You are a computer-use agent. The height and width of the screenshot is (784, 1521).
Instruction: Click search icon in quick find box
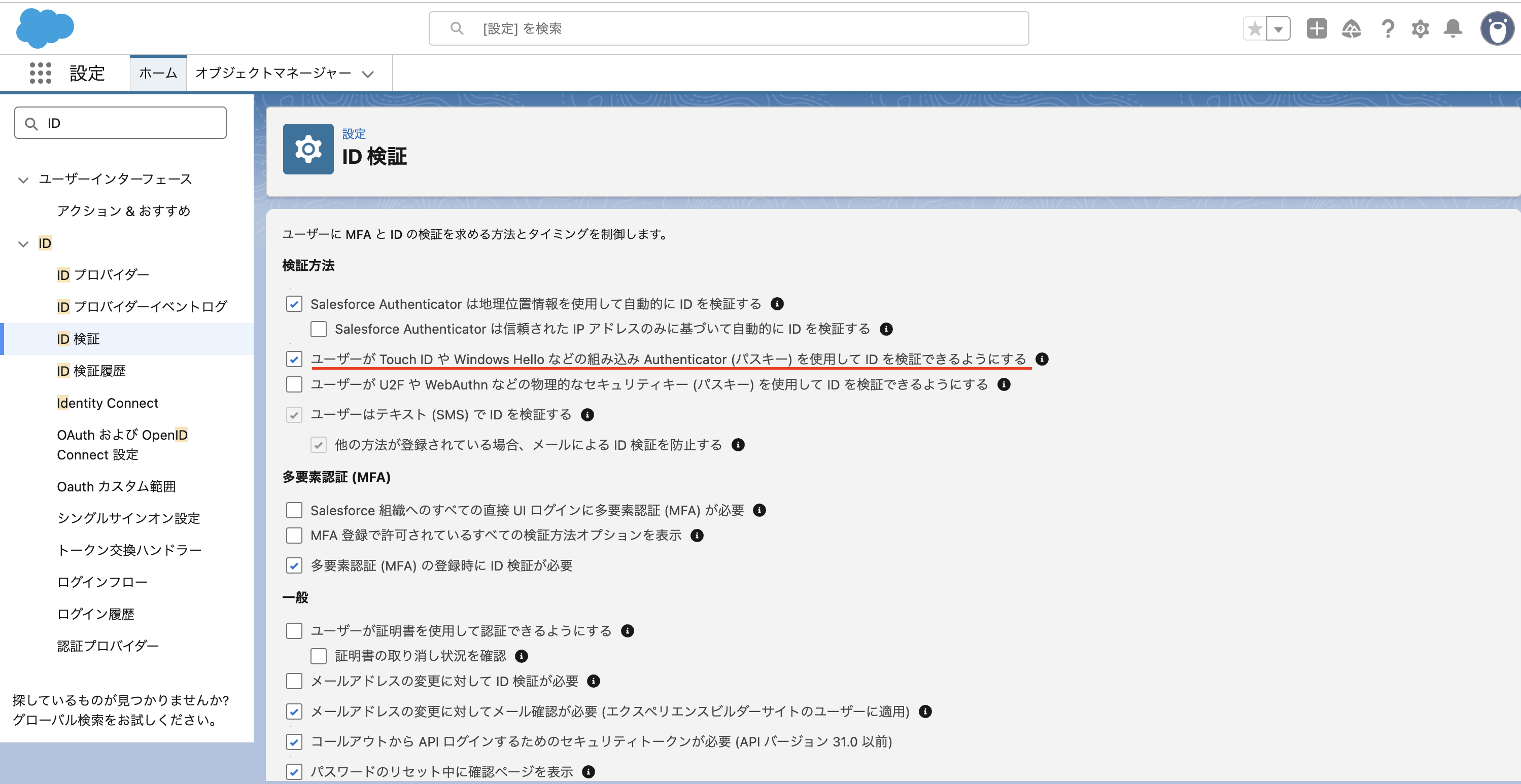tap(31, 123)
